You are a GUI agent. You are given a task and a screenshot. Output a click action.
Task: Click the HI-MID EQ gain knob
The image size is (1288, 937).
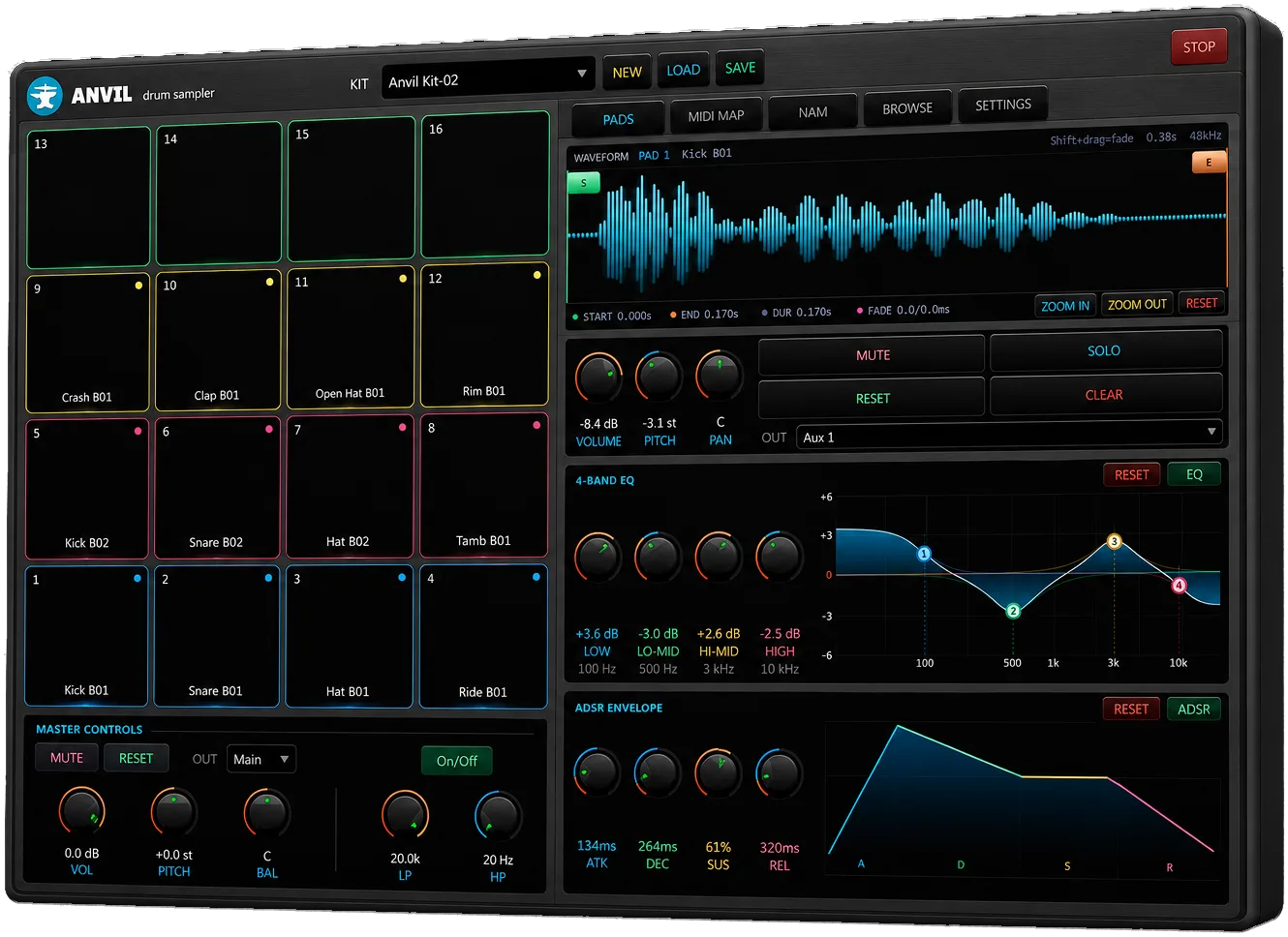[x=719, y=556]
